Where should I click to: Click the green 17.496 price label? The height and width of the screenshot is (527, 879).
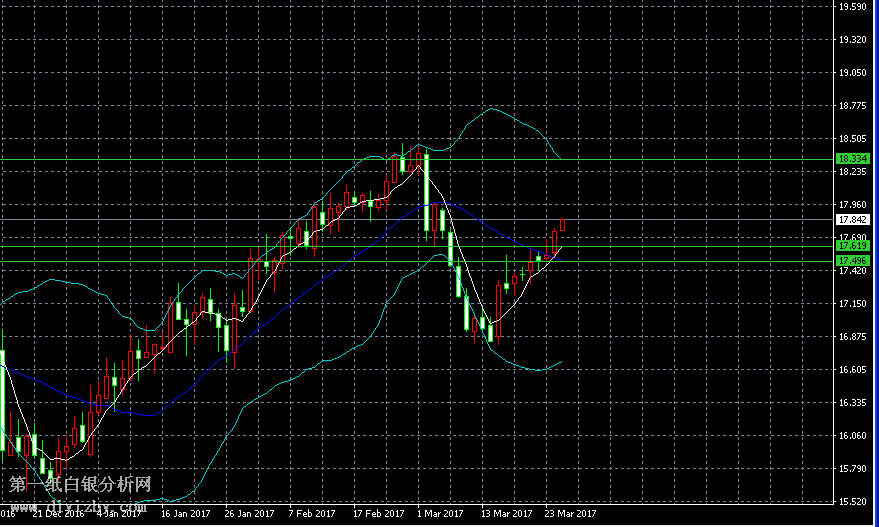click(x=852, y=261)
